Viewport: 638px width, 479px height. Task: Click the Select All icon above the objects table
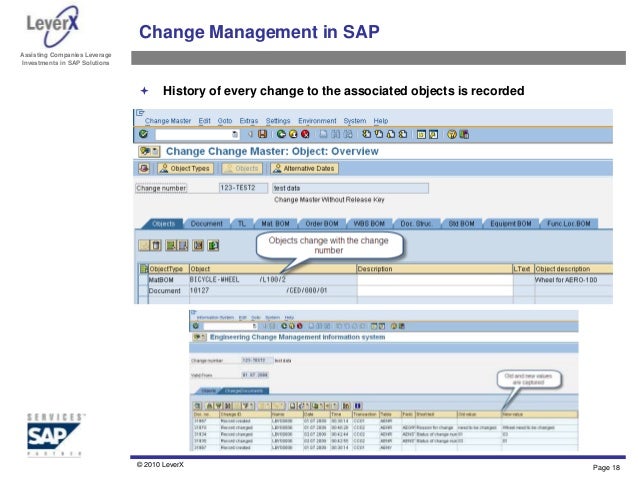coord(172,245)
